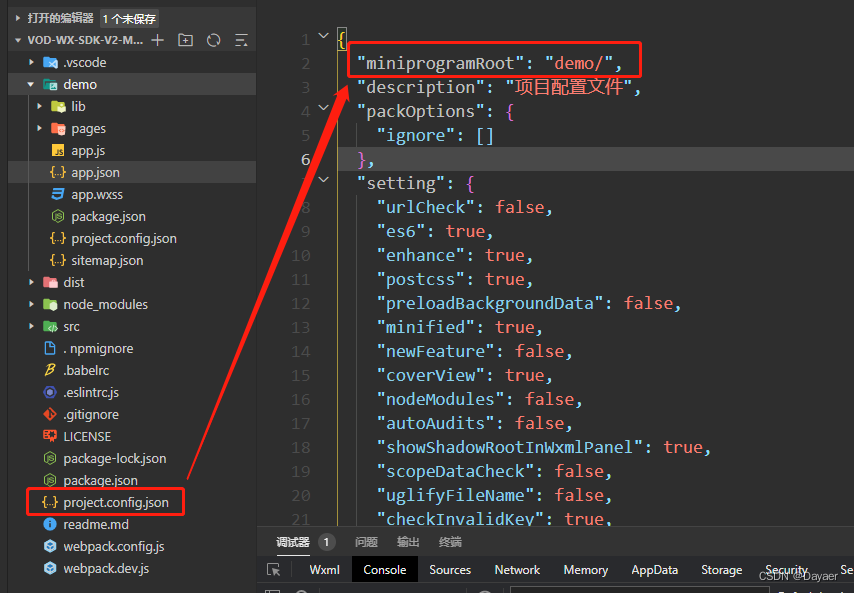Click the sitemap.json braces icon
854x593 pixels.
(58, 260)
